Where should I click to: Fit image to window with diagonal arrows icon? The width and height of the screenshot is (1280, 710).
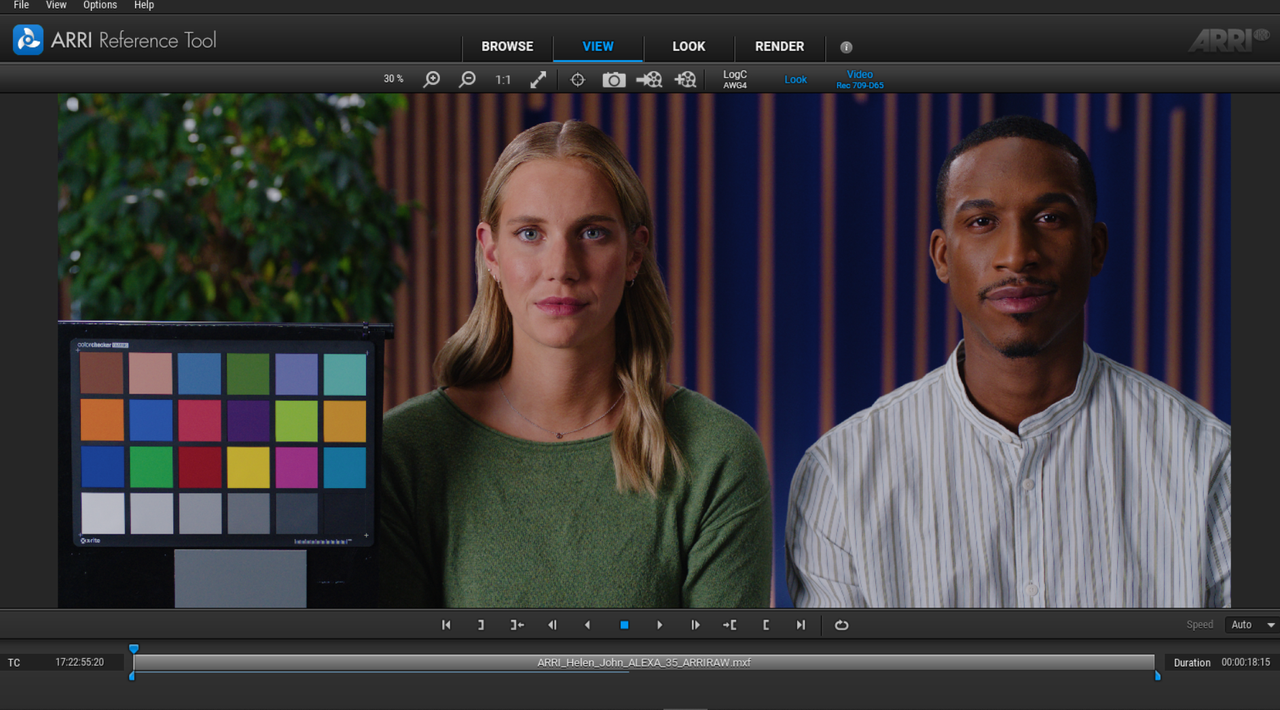tap(538, 79)
